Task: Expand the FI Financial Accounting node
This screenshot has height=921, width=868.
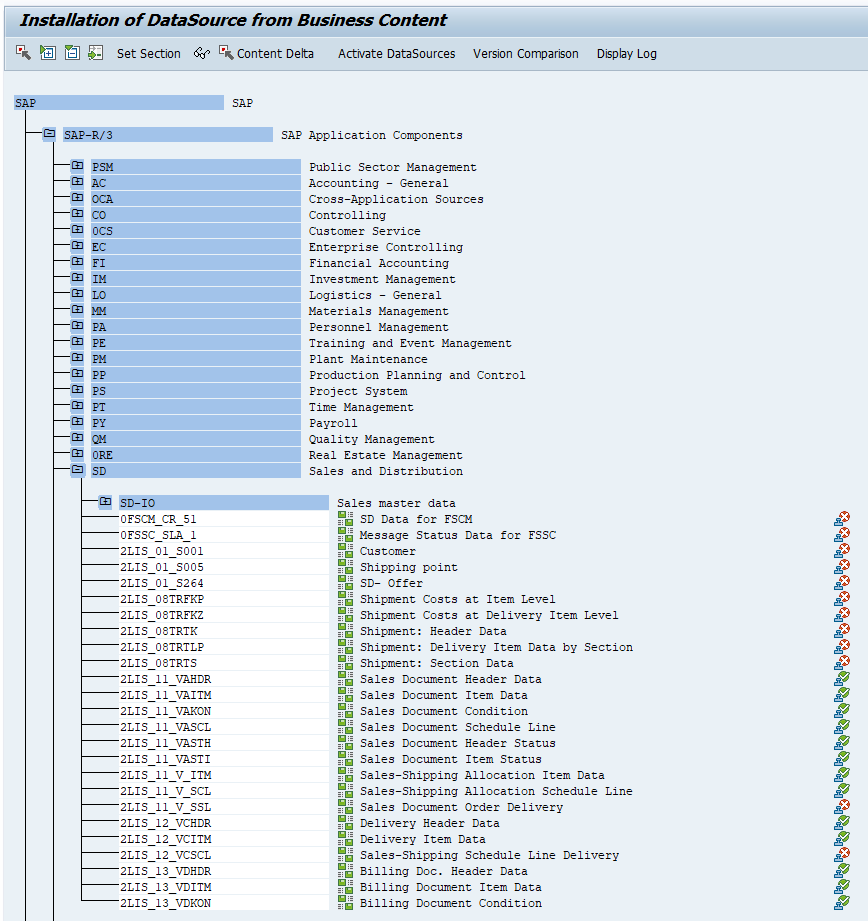Action: [x=77, y=262]
